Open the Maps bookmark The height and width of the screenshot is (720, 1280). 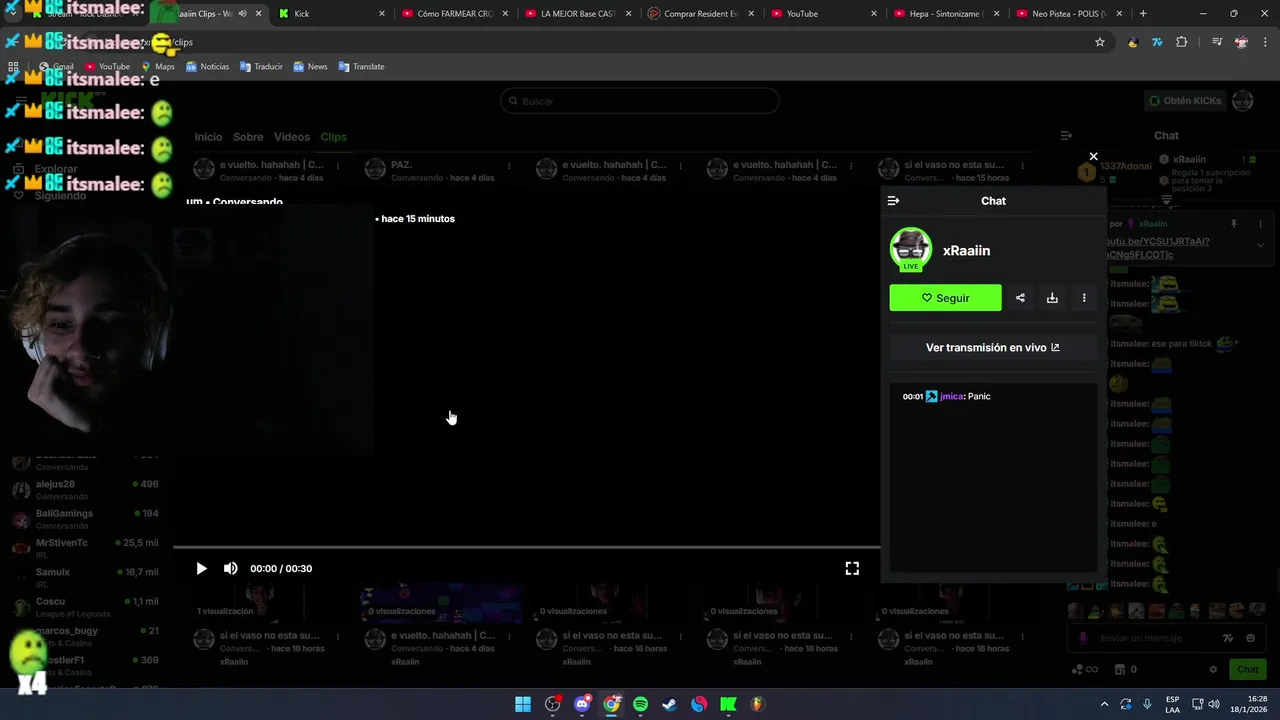[158, 67]
